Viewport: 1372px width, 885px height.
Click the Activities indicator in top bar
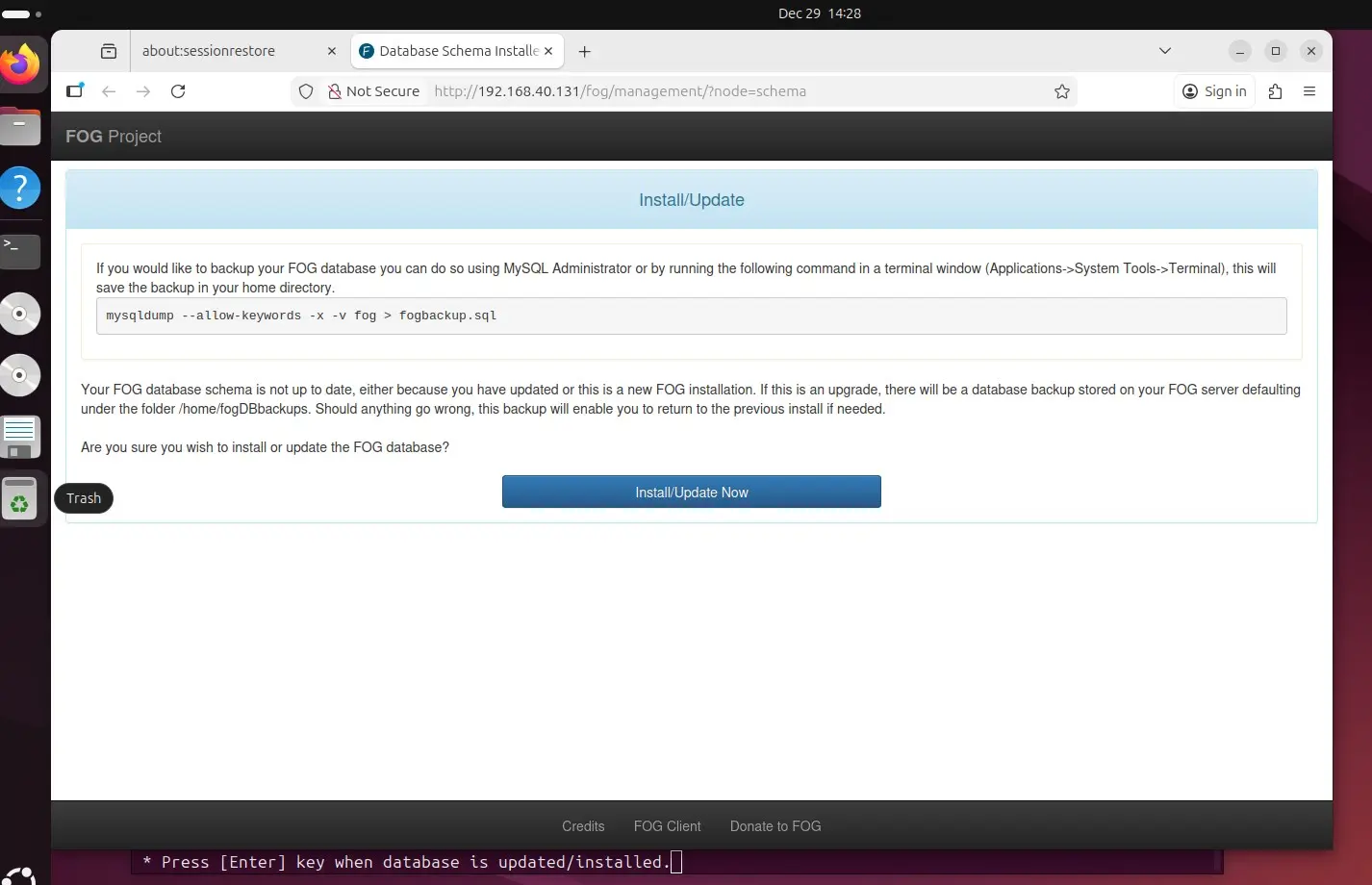point(22,14)
